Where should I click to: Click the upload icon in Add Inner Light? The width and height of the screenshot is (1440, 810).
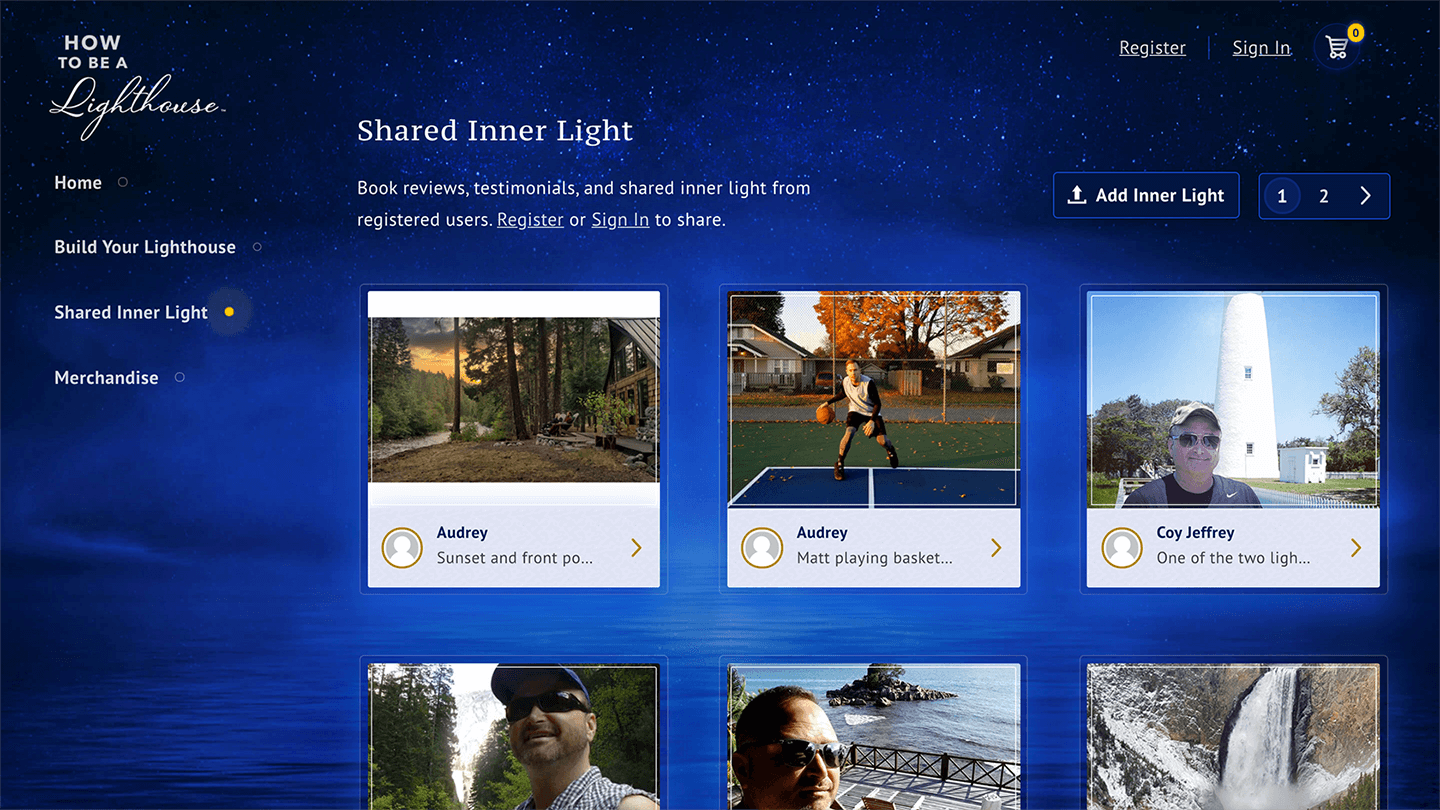pos(1077,195)
